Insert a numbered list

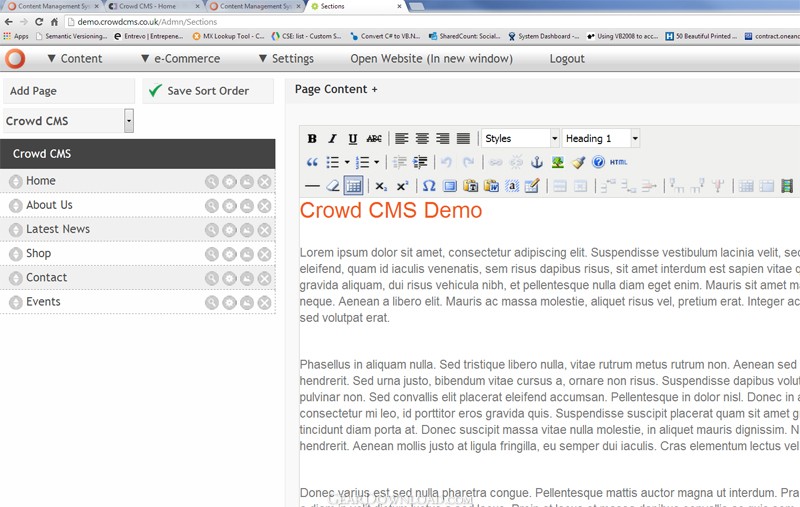(x=362, y=162)
